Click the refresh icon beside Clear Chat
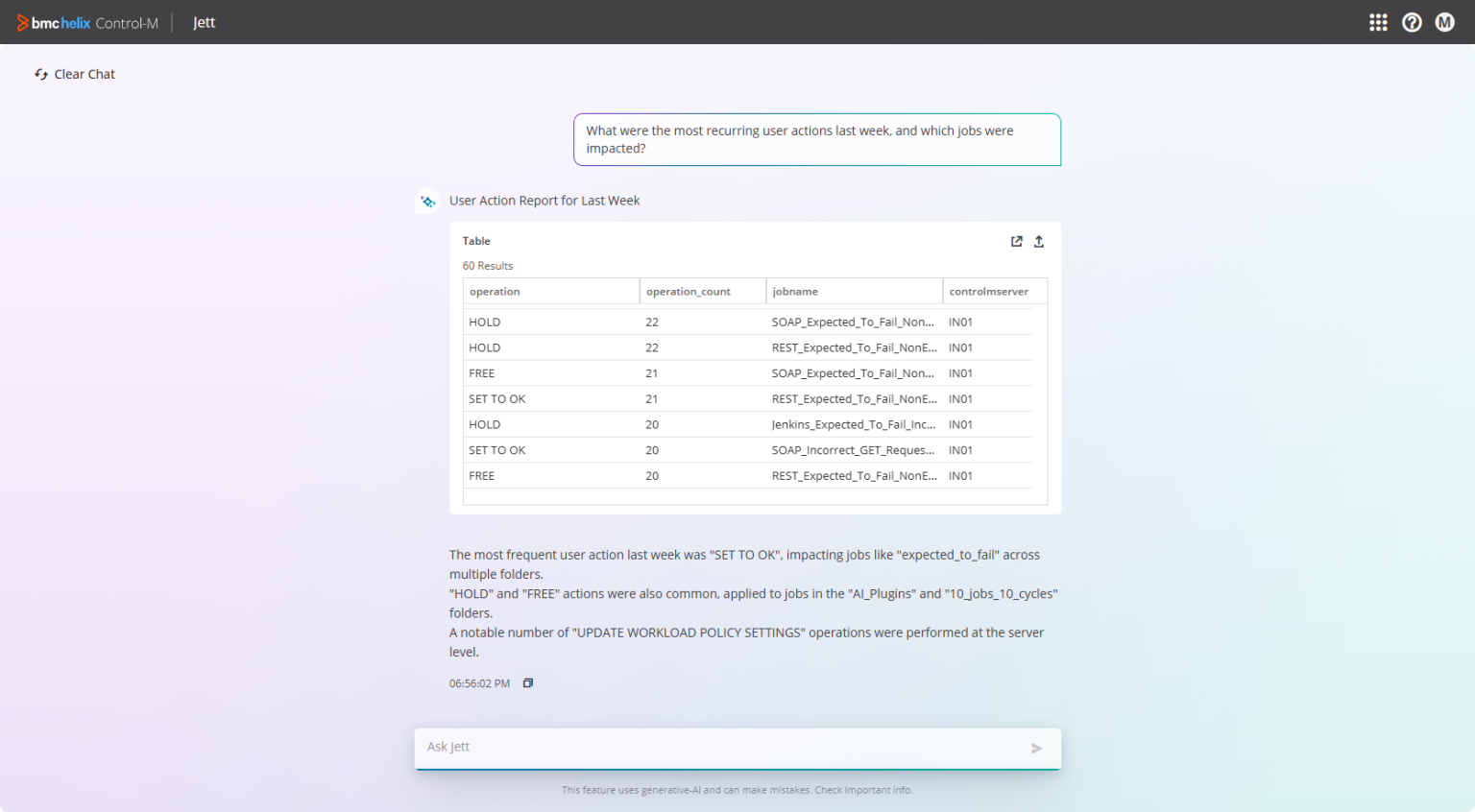This screenshot has height=812, width=1475. pos(40,74)
